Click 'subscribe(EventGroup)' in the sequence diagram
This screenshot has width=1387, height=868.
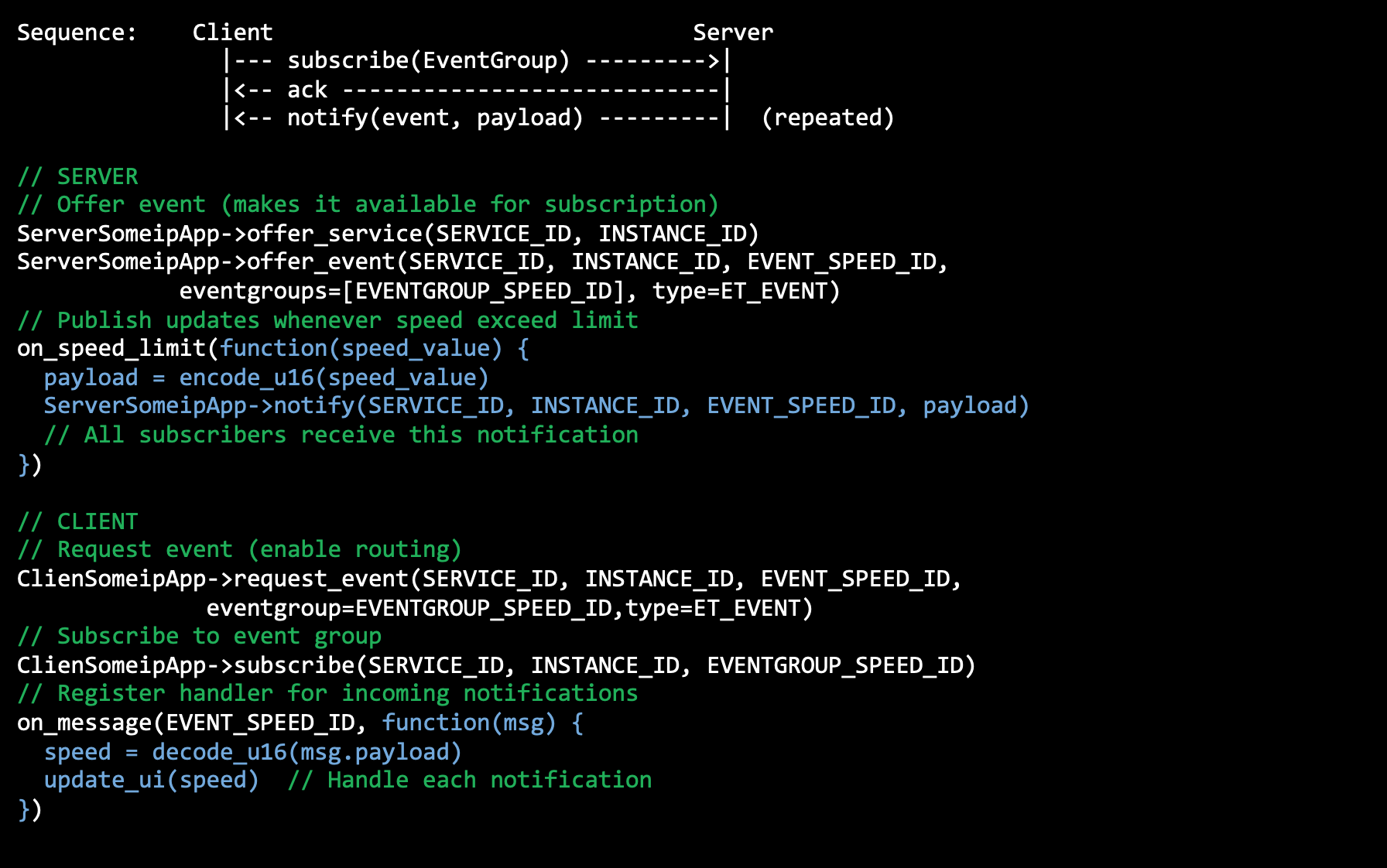pos(428,60)
